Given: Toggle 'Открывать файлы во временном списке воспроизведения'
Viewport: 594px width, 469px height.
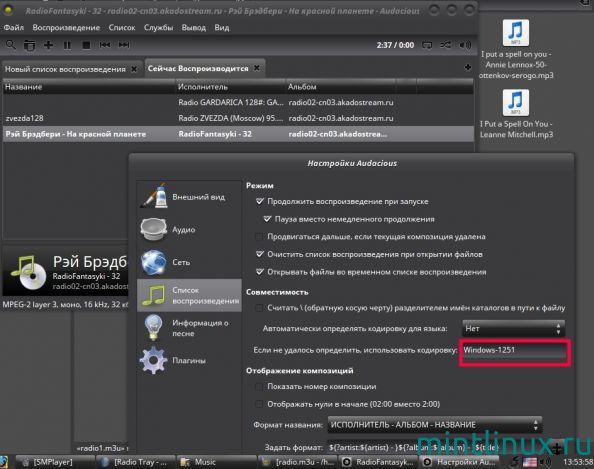Looking at the screenshot, I should coord(259,272).
